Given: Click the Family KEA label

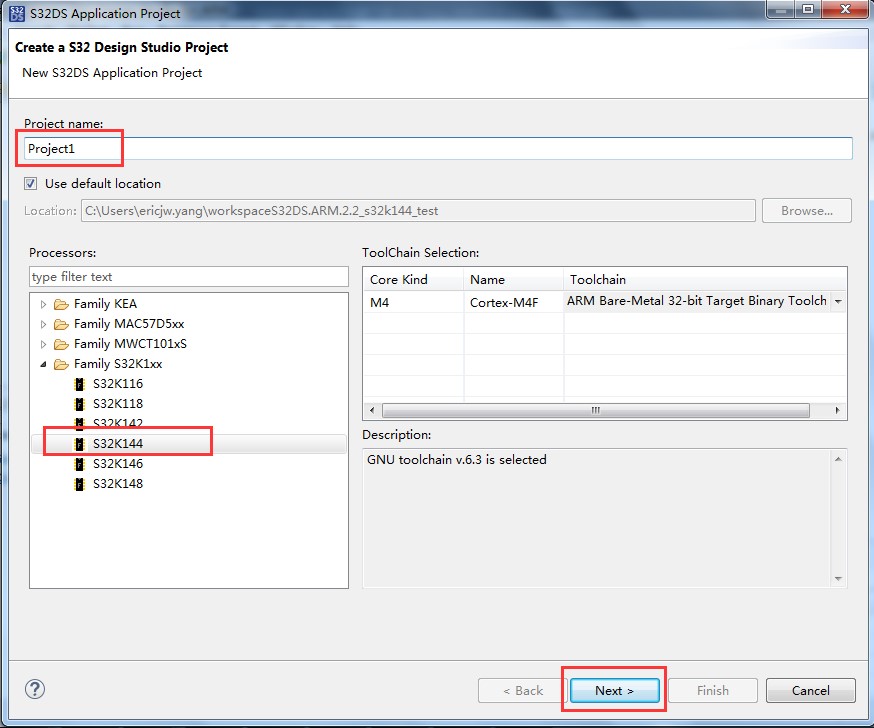Looking at the screenshot, I should 105,304.
